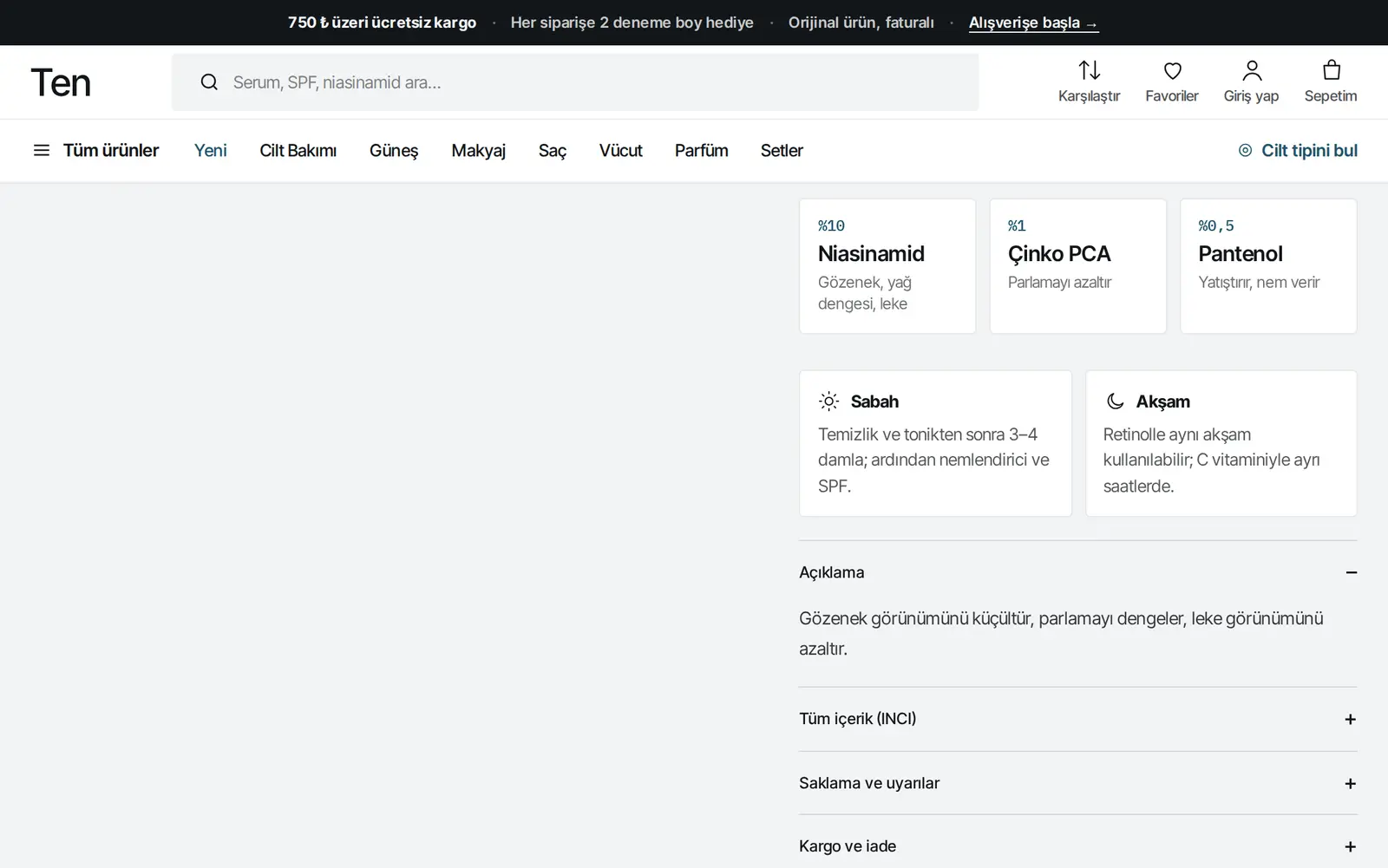Collapse the Açıklama section
Image resolution: width=1388 pixels, height=868 pixels.
1078,572
